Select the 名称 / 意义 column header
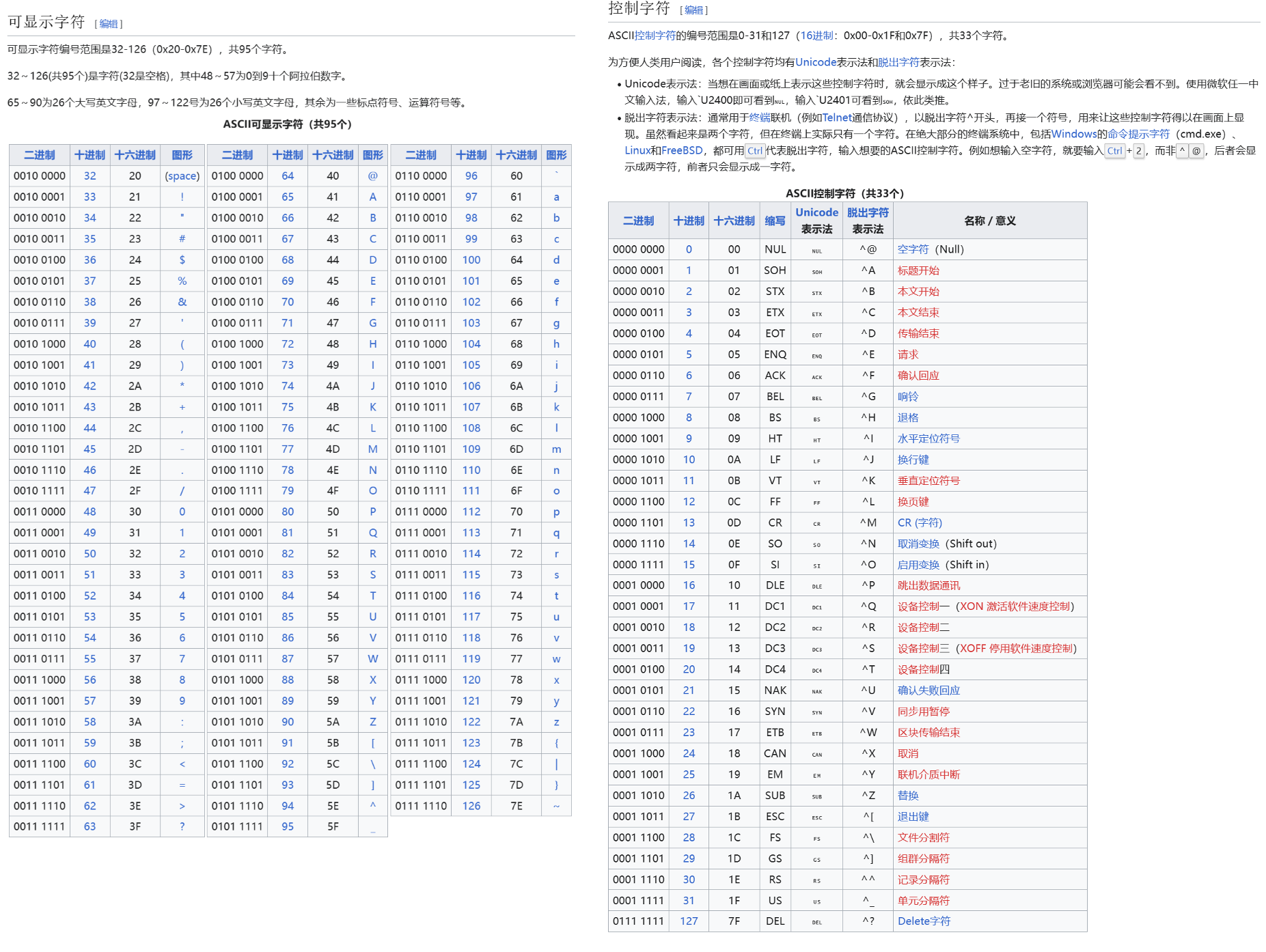The height and width of the screenshot is (952, 1266). (x=990, y=221)
